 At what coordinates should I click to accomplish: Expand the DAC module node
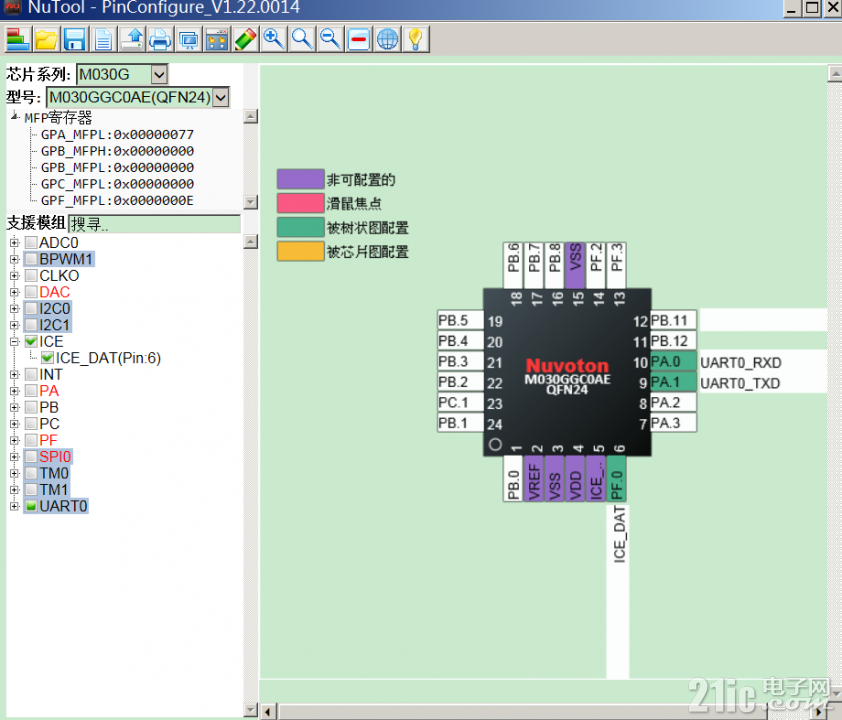click(14, 292)
